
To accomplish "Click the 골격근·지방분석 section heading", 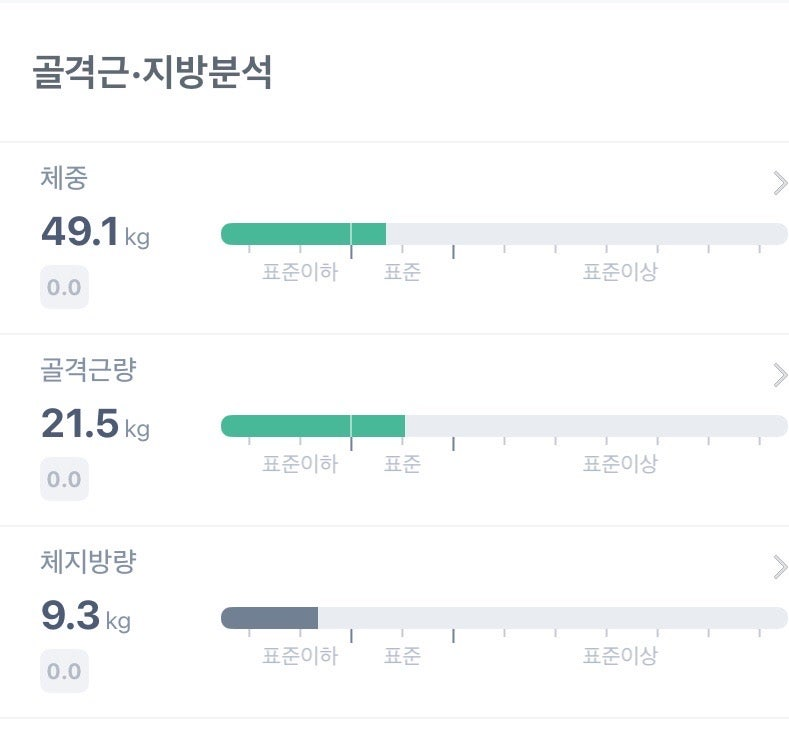I will (152, 74).
